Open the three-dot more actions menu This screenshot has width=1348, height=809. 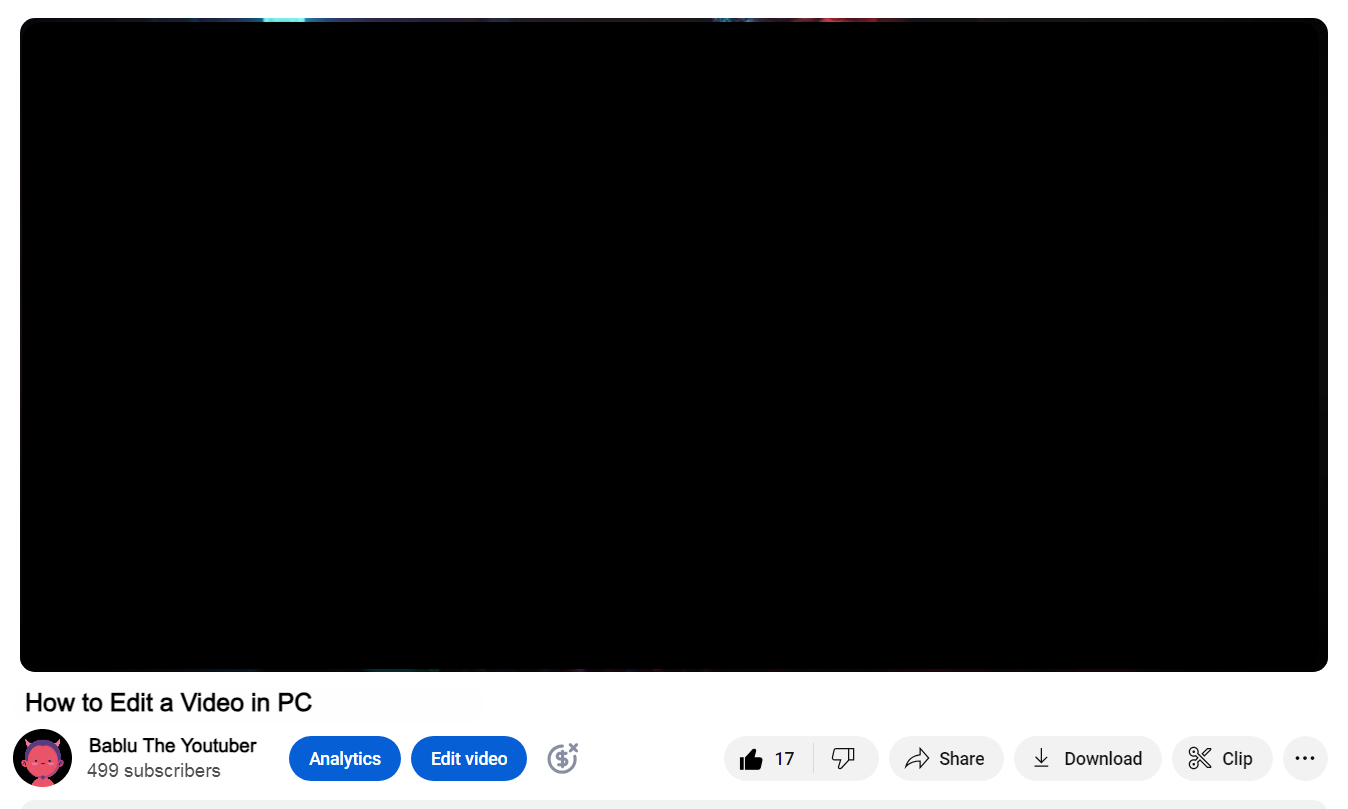coord(1304,758)
